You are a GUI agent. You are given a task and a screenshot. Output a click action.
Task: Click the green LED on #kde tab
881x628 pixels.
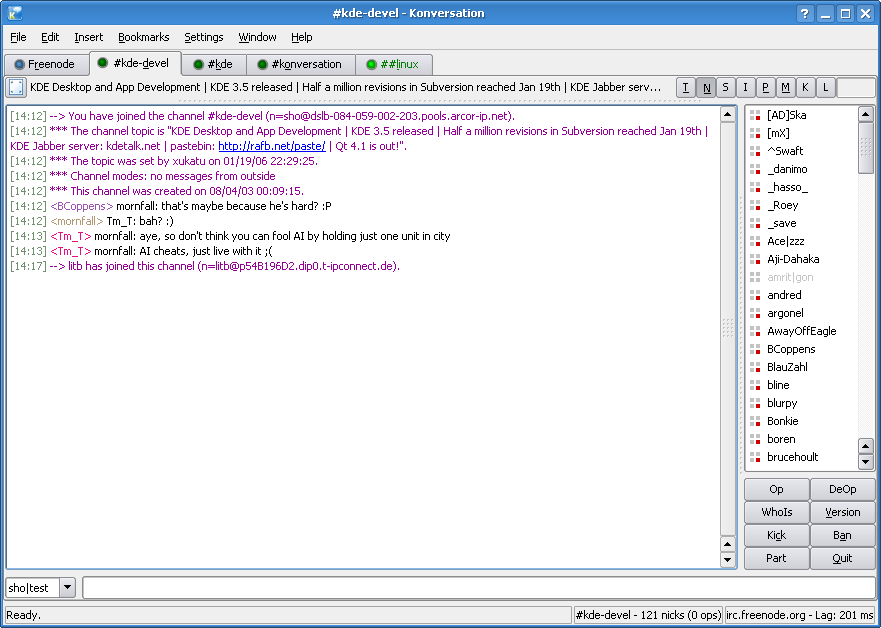tap(198, 64)
